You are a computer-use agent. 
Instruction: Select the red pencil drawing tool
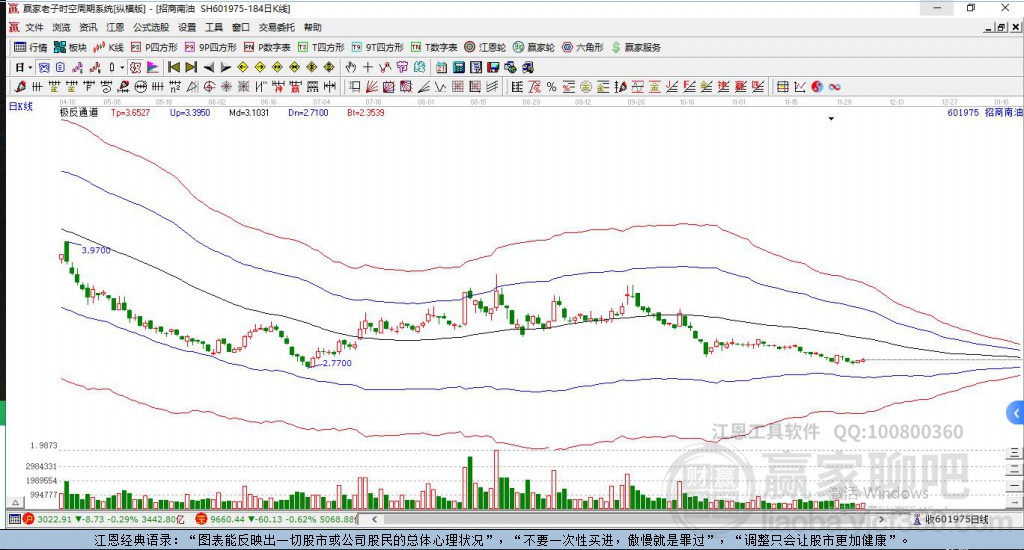[x=20, y=87]
